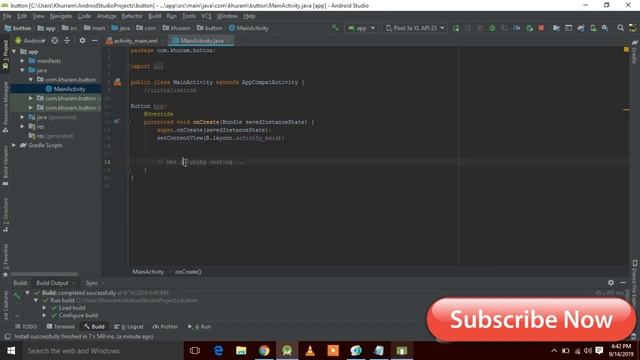Collapse the Run build node
Viewport: 640px width, 360px height.
pyautogui.click(x=36, y=300)
